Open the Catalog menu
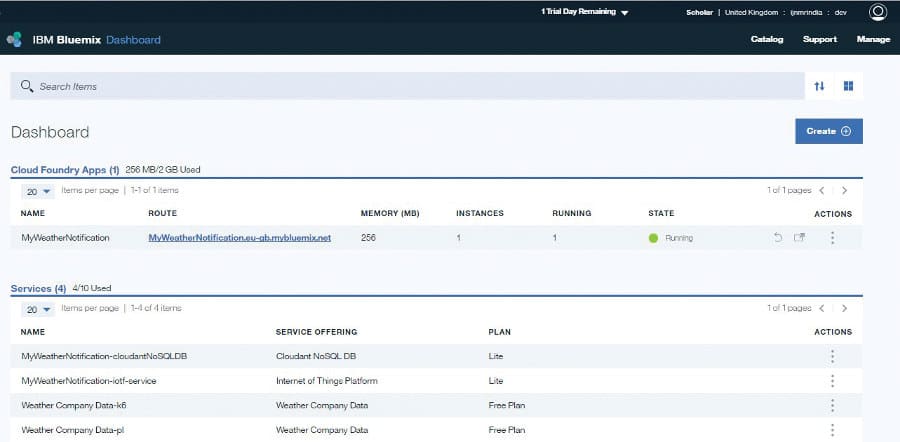This screenshot has width=900, height=442. pyautogui.click(x=767, y=40)
